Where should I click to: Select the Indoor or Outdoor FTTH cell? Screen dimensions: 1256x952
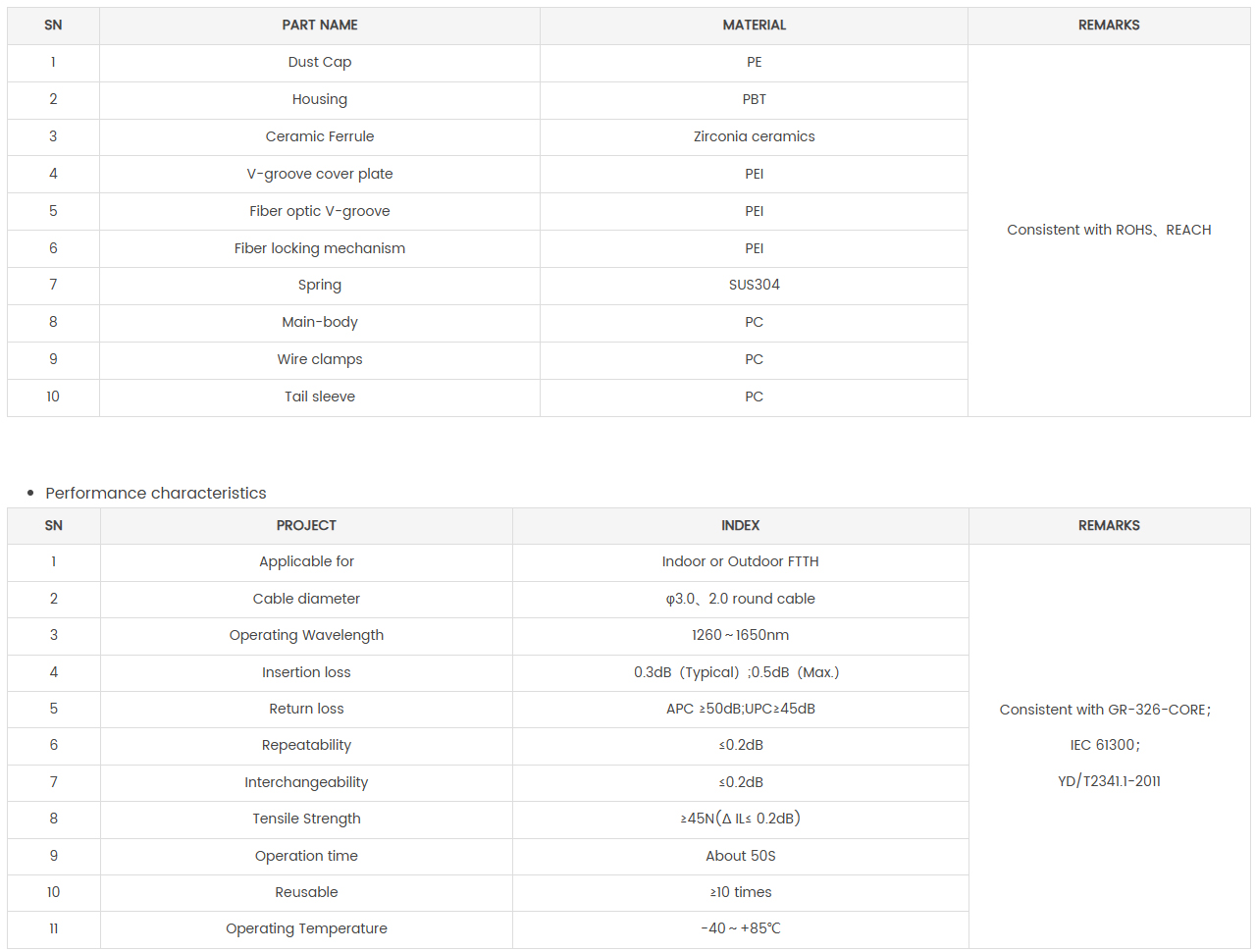(740, 561)
